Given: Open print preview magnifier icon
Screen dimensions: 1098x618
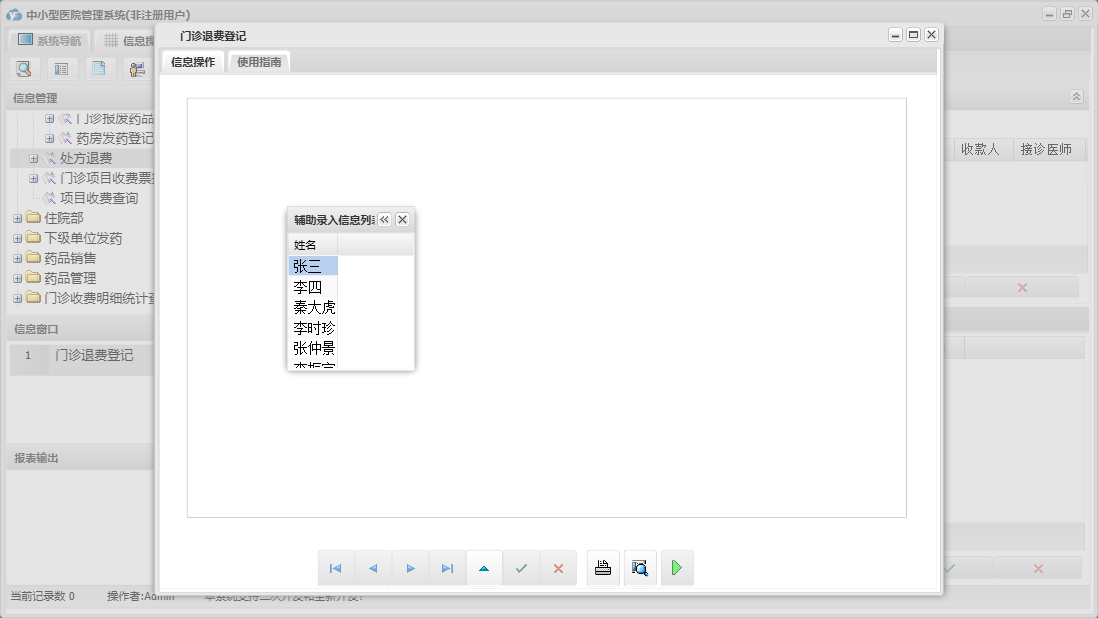Looking at the screenshot, I should [640, 568].
